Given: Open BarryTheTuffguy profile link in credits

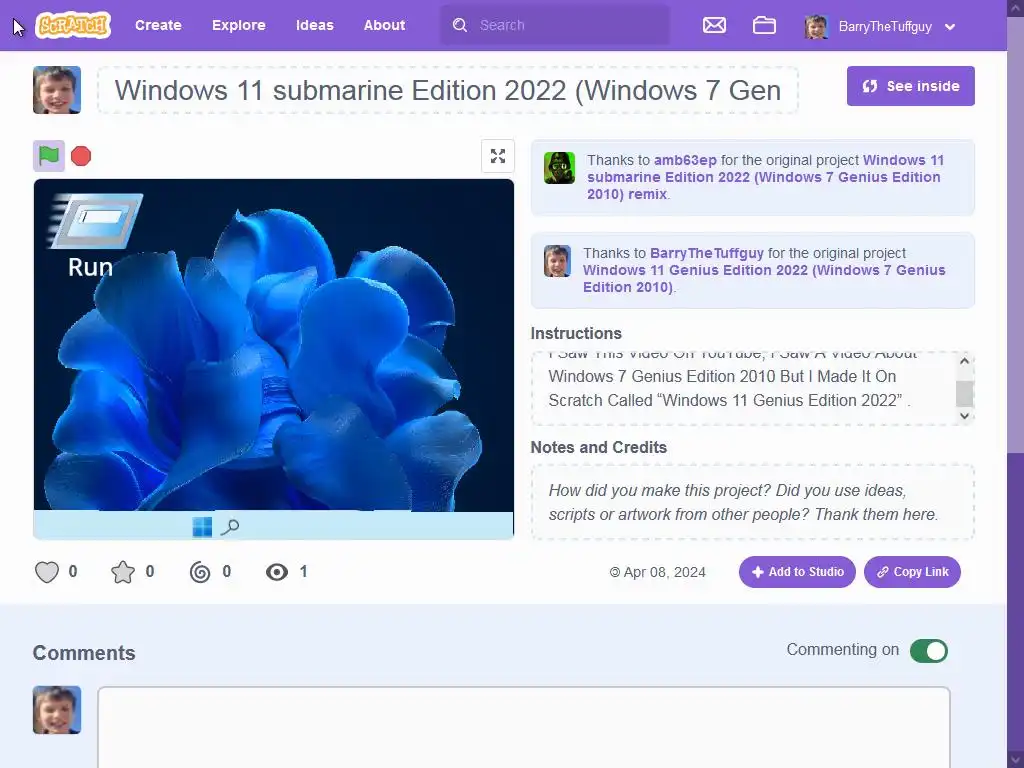Looking at the screenshot, I should pos(707,253).
